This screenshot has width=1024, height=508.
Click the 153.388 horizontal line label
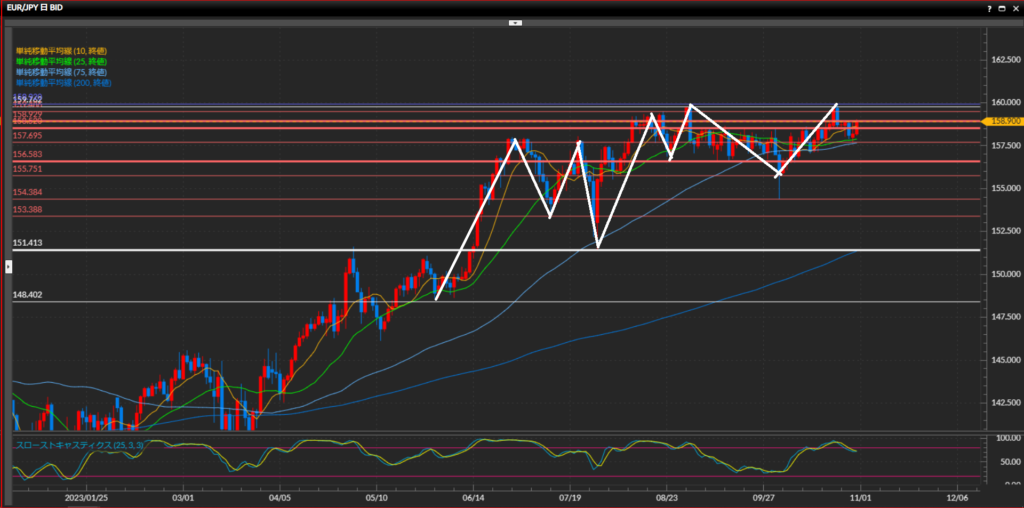26,210
